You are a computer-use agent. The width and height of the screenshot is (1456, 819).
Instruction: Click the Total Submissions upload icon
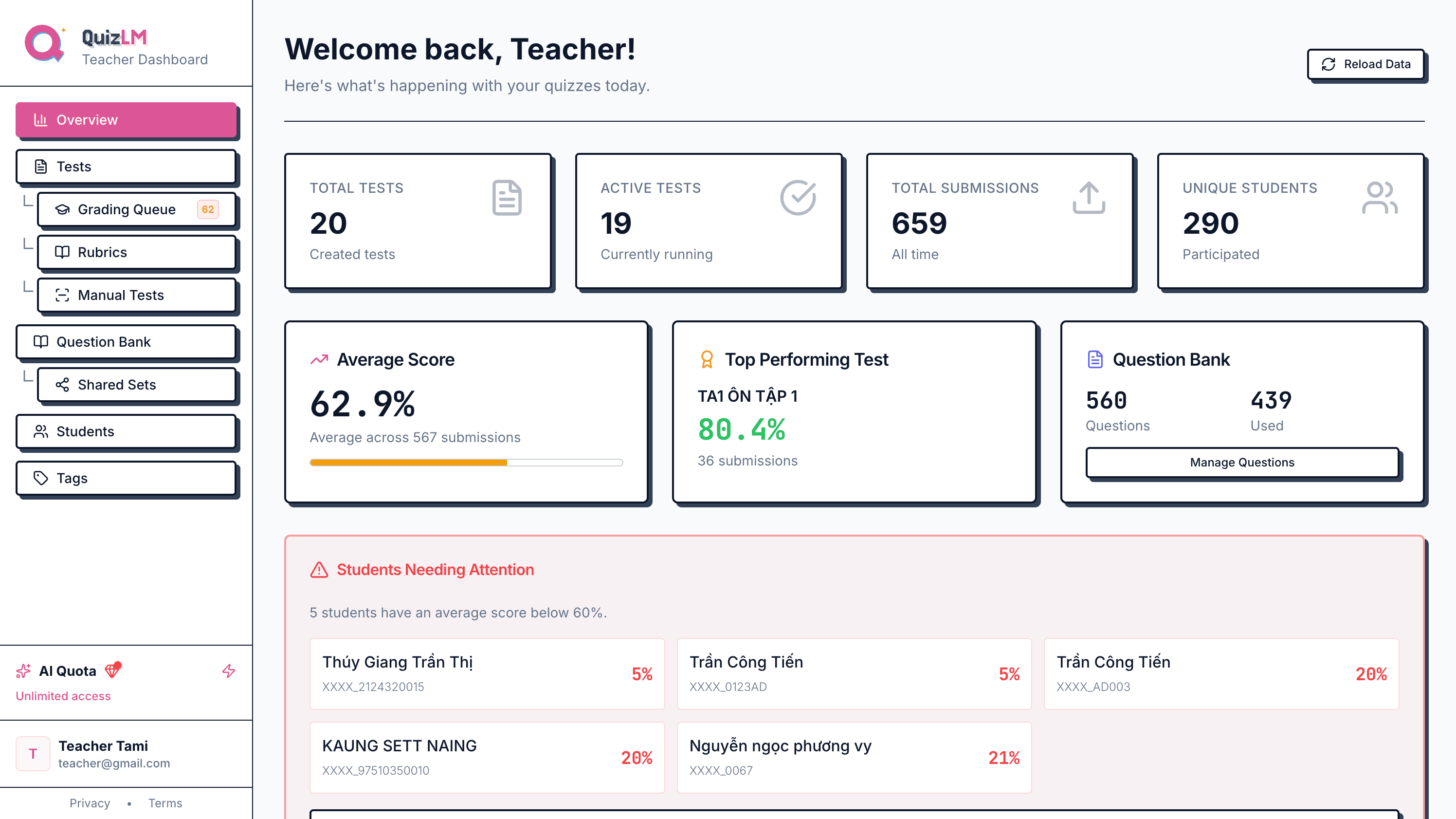coord(1089,197)
